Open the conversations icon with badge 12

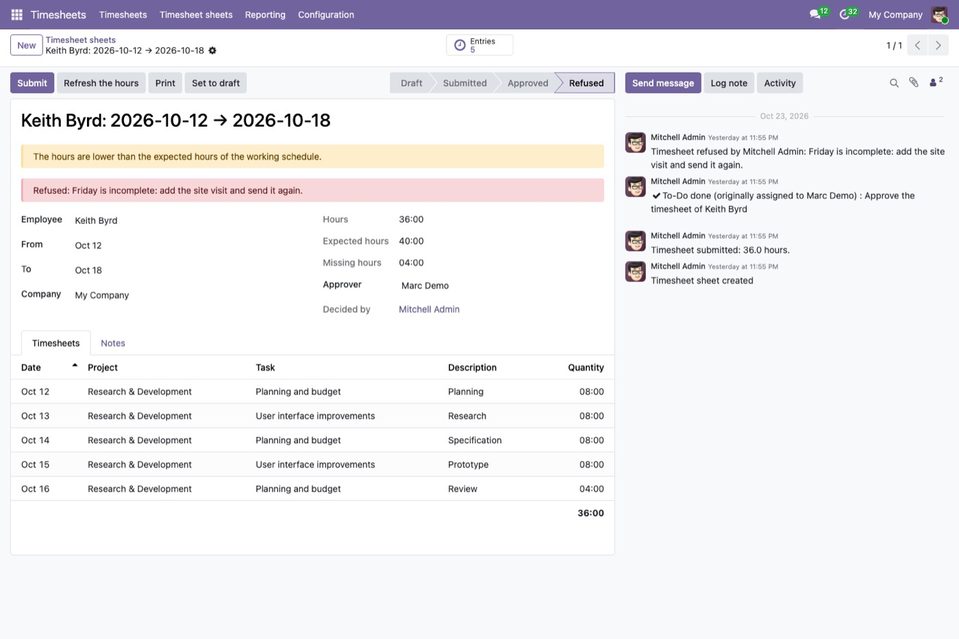coord(818,13)
